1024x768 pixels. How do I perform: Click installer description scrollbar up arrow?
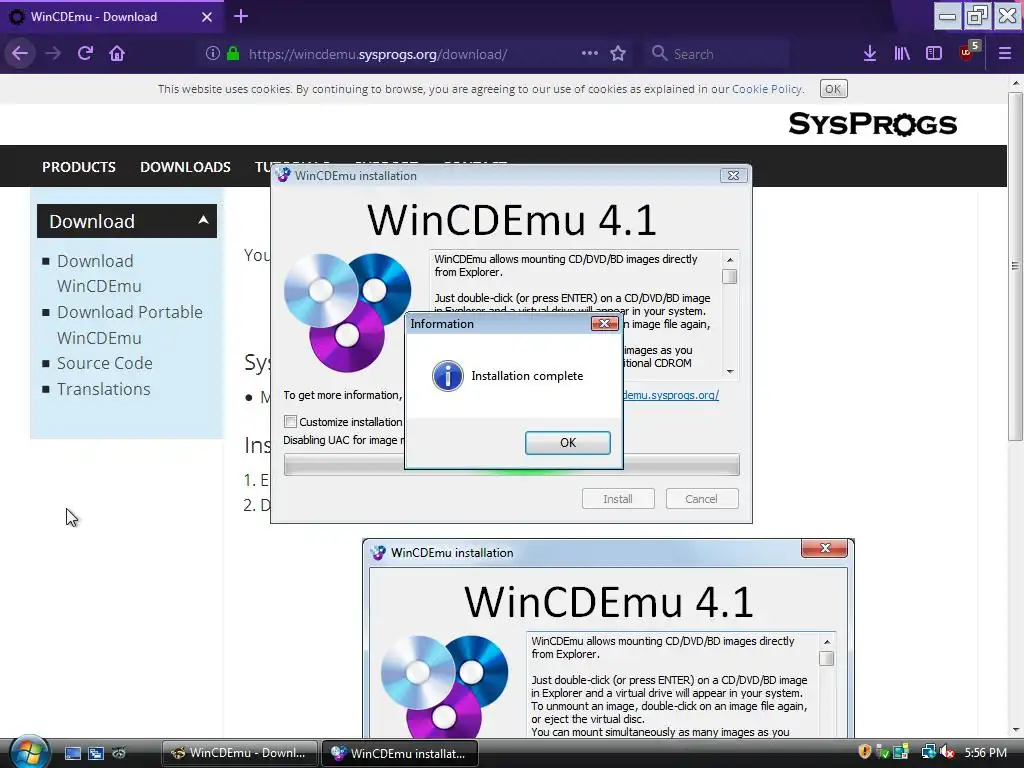[730, 260]
